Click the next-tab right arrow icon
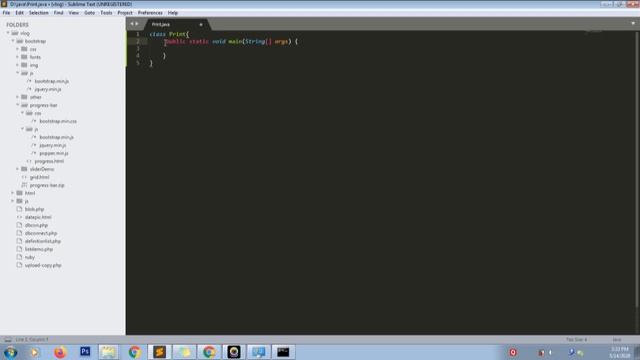Image resolution: width=640 pixels, height=360 pixels. (137, 24)
